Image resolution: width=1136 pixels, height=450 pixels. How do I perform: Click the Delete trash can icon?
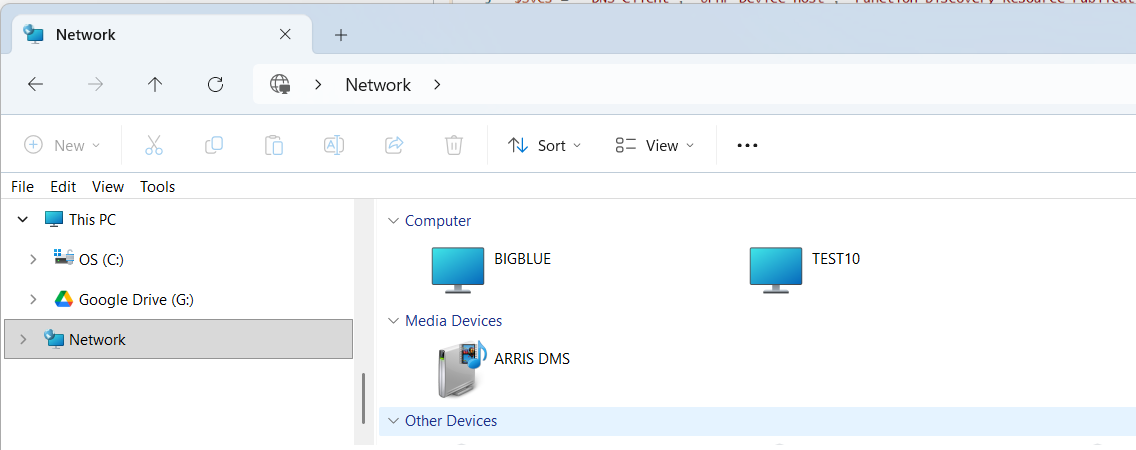pyautogui.click(x=454, y=145)
